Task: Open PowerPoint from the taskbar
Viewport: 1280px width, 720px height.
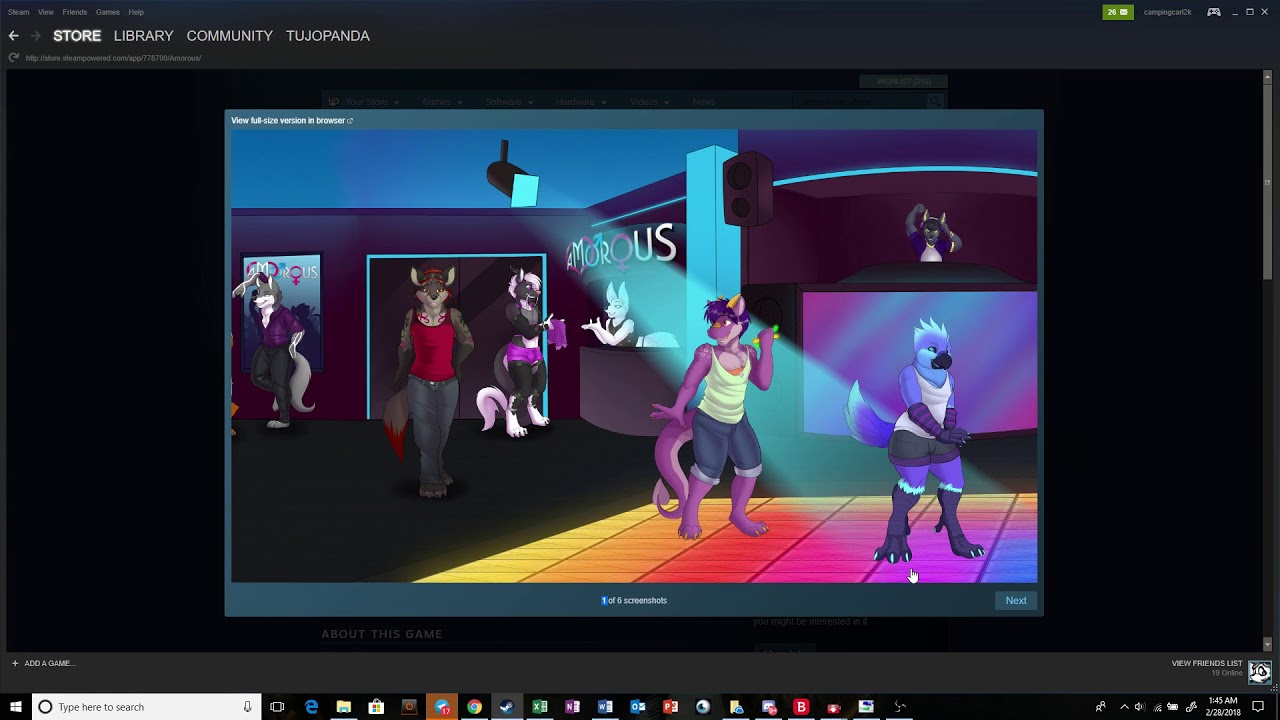Action: (x=670, y=707)
